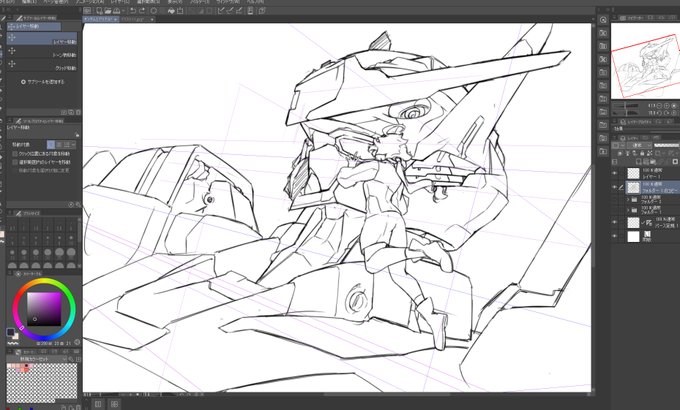Open the 編集(E) menu in menu bar
Image resolution: width=680 pixels, height=410 pixels.
(x=30, y=2)
